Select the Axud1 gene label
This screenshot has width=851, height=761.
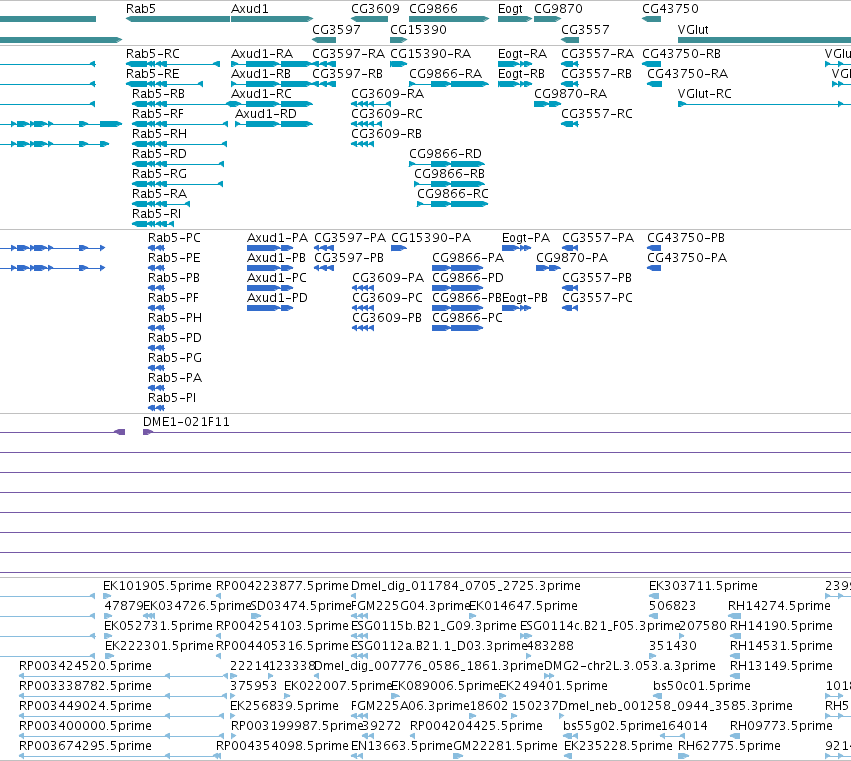click(250, 9)
